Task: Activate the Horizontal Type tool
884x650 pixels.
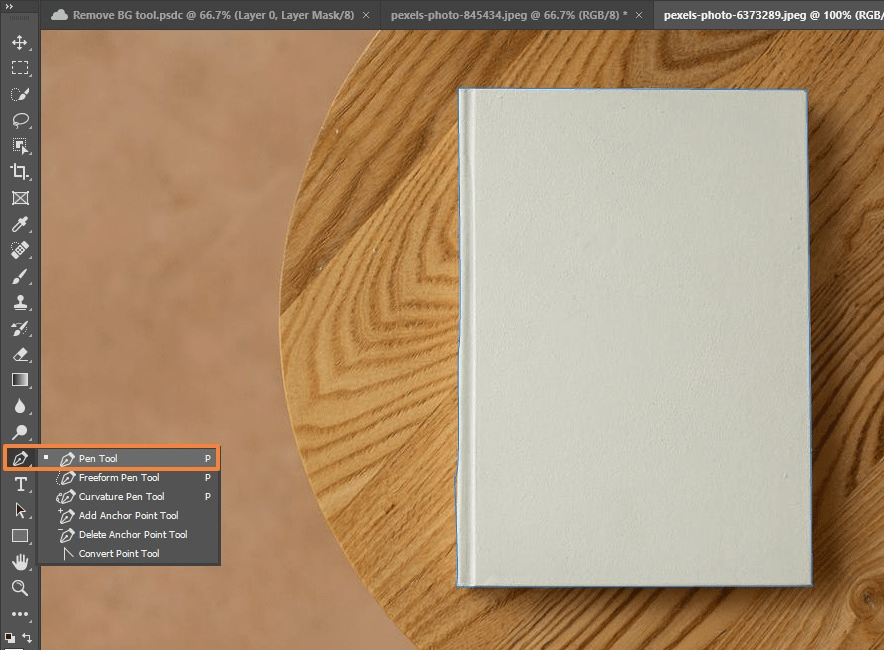Action: click(19, 484)
